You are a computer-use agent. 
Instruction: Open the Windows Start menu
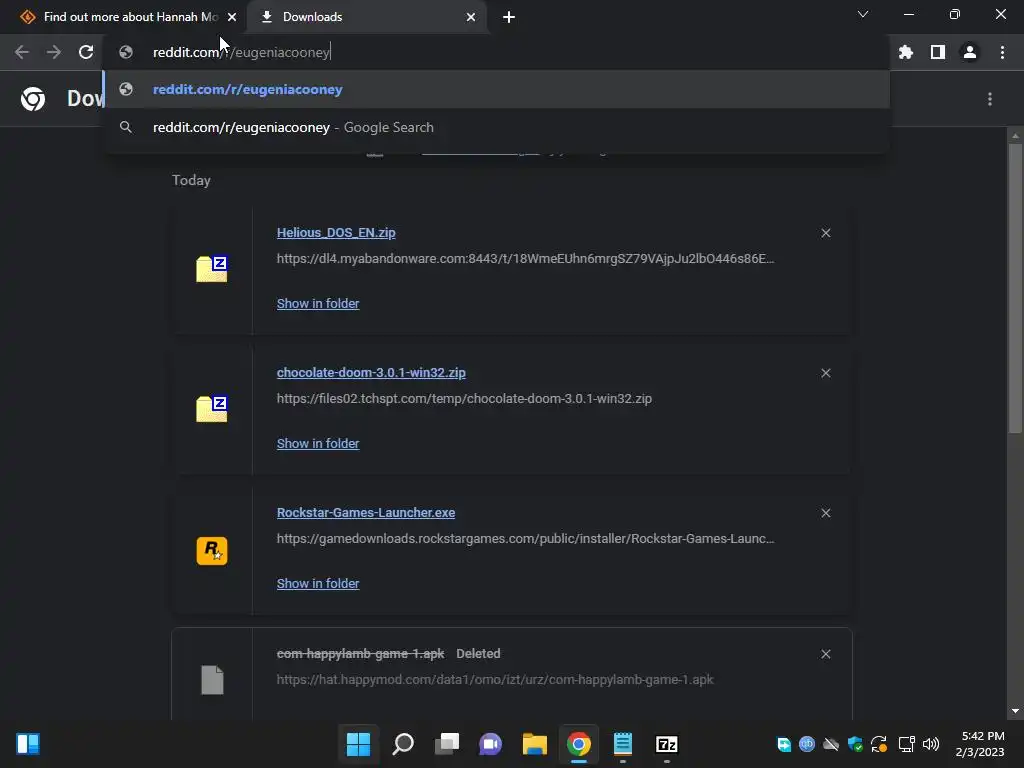[358, 744]
